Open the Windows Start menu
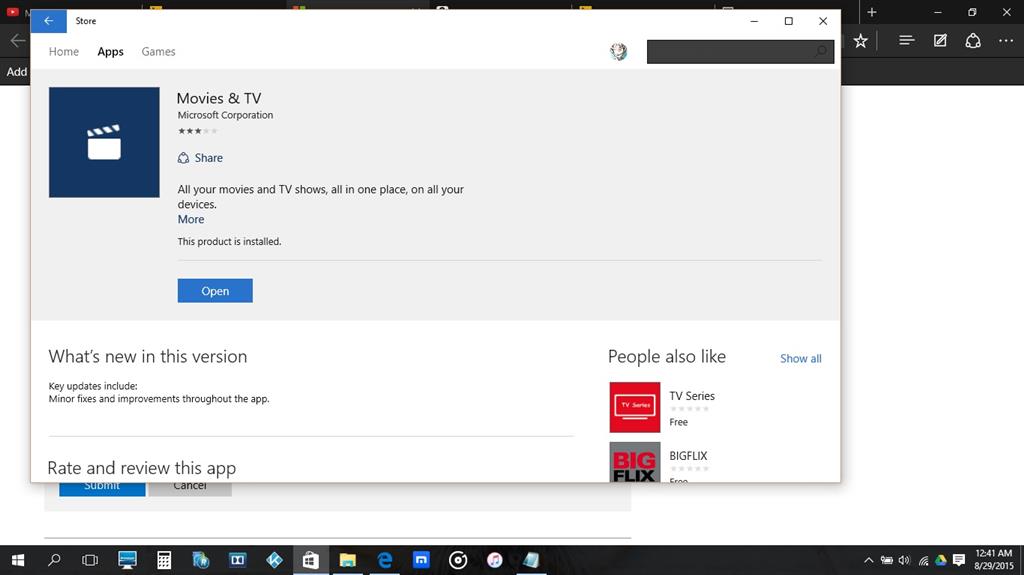Screen dimensions: 1024x575 point(18,560)
